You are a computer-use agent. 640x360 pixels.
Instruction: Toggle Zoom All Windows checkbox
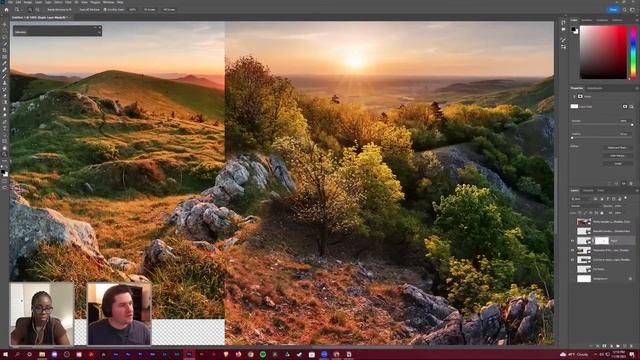click(78, 9)
